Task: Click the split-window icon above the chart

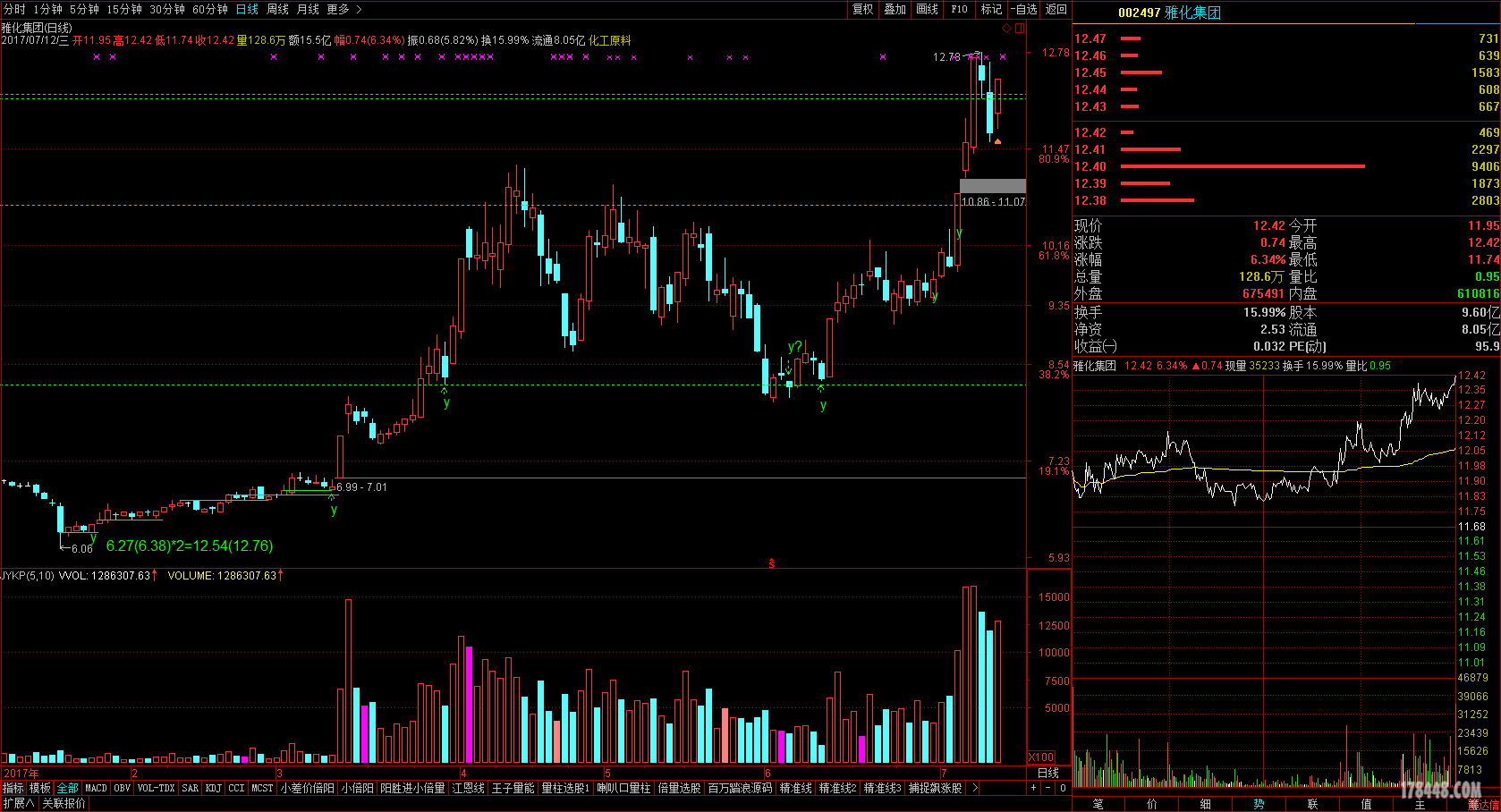Action: [x=1020, y=28]
